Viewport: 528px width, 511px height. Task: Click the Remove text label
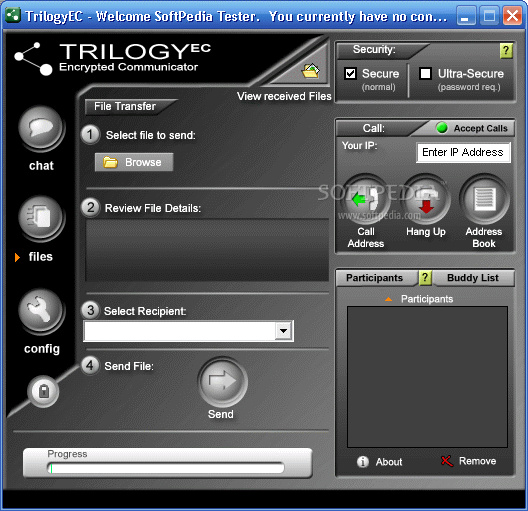(x=477, y=461)
